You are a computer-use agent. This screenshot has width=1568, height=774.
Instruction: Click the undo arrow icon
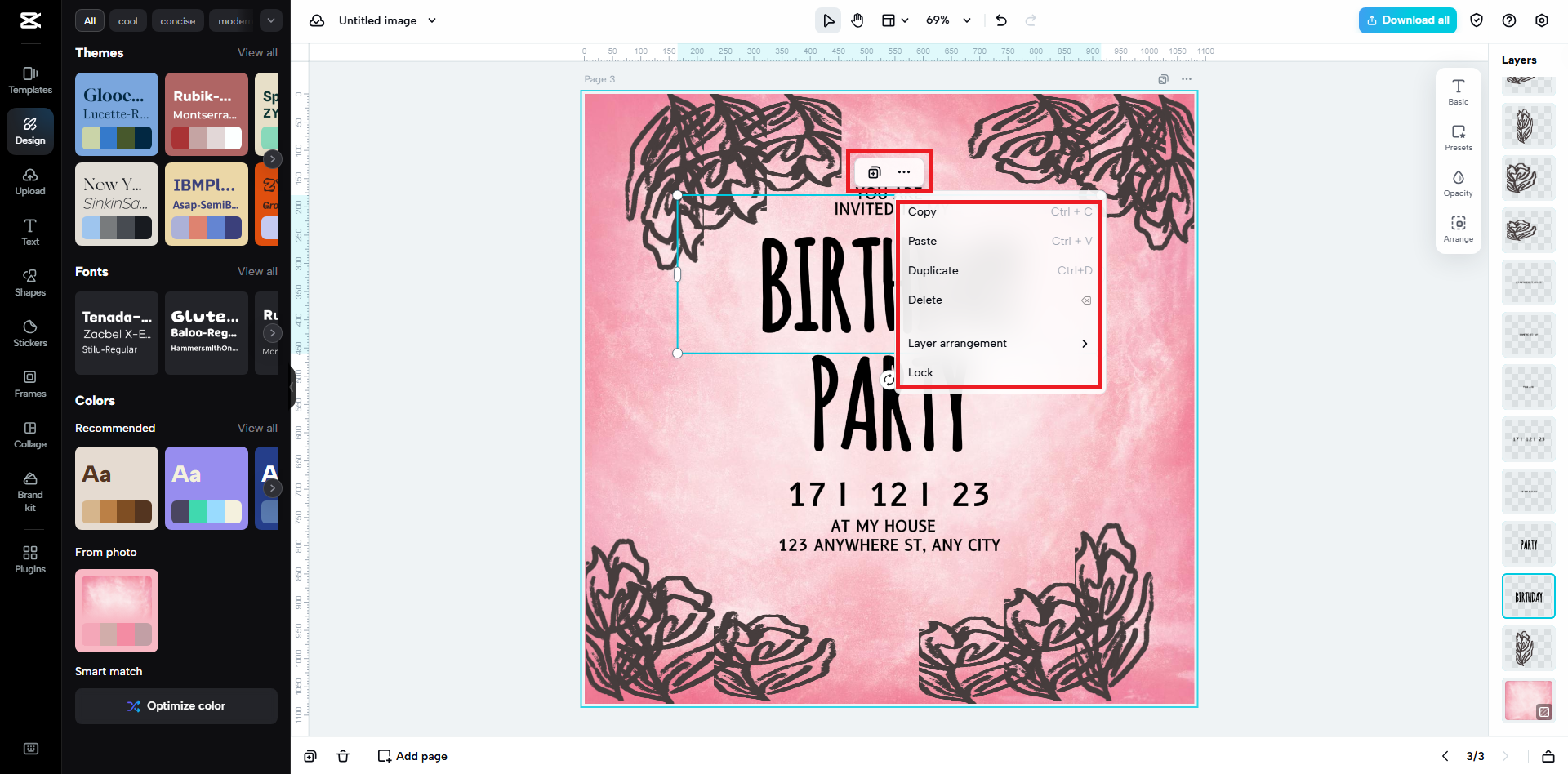click(1001, 20)
